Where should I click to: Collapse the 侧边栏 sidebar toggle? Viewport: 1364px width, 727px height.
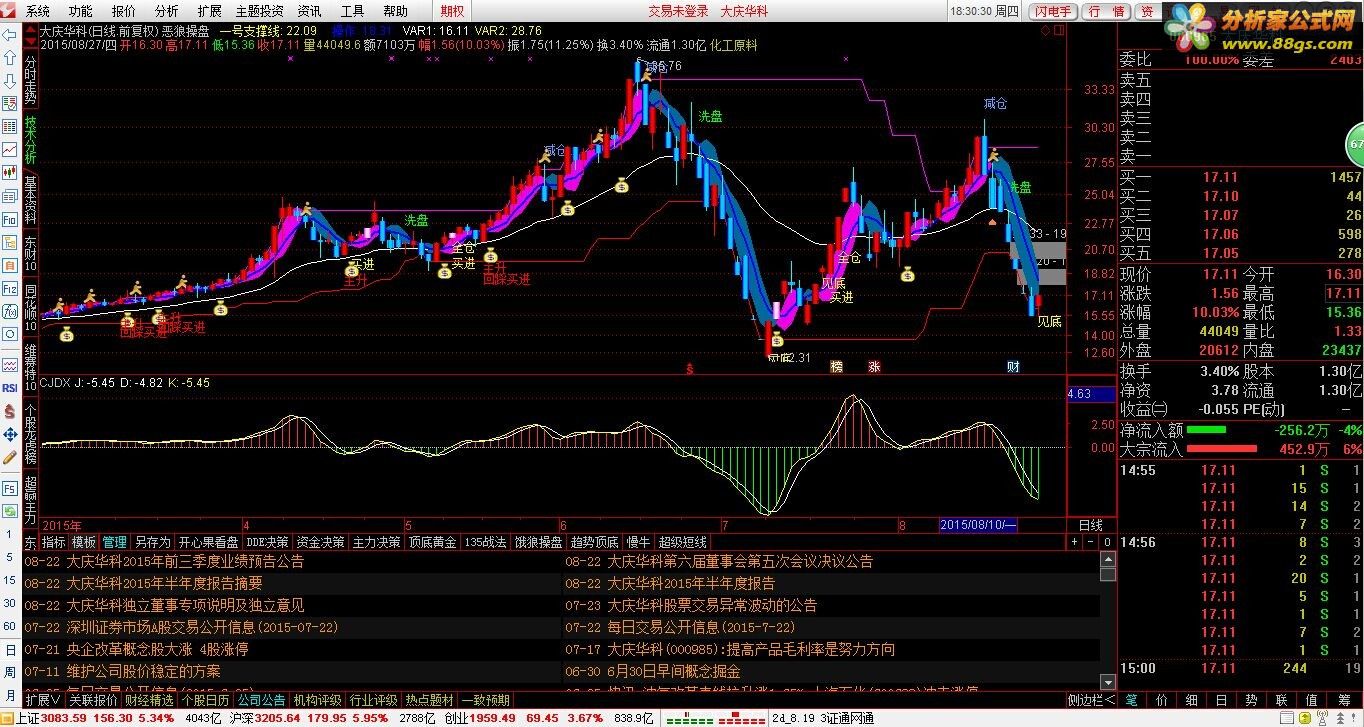coord(1090,700)
